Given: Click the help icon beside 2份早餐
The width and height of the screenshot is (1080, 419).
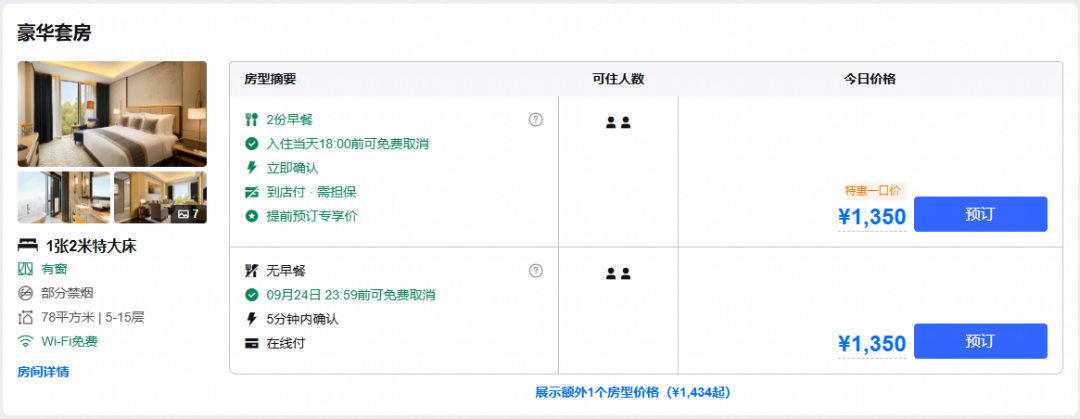Looking at the screenshot, I should point(536,119).
